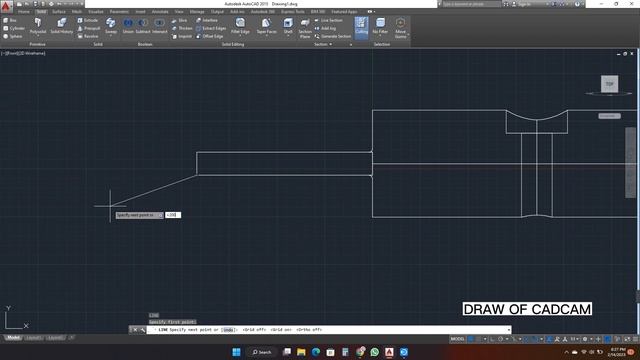640x360 pixels.
Task: Select the Add Jog tool
Action: (x=325, y=28)
